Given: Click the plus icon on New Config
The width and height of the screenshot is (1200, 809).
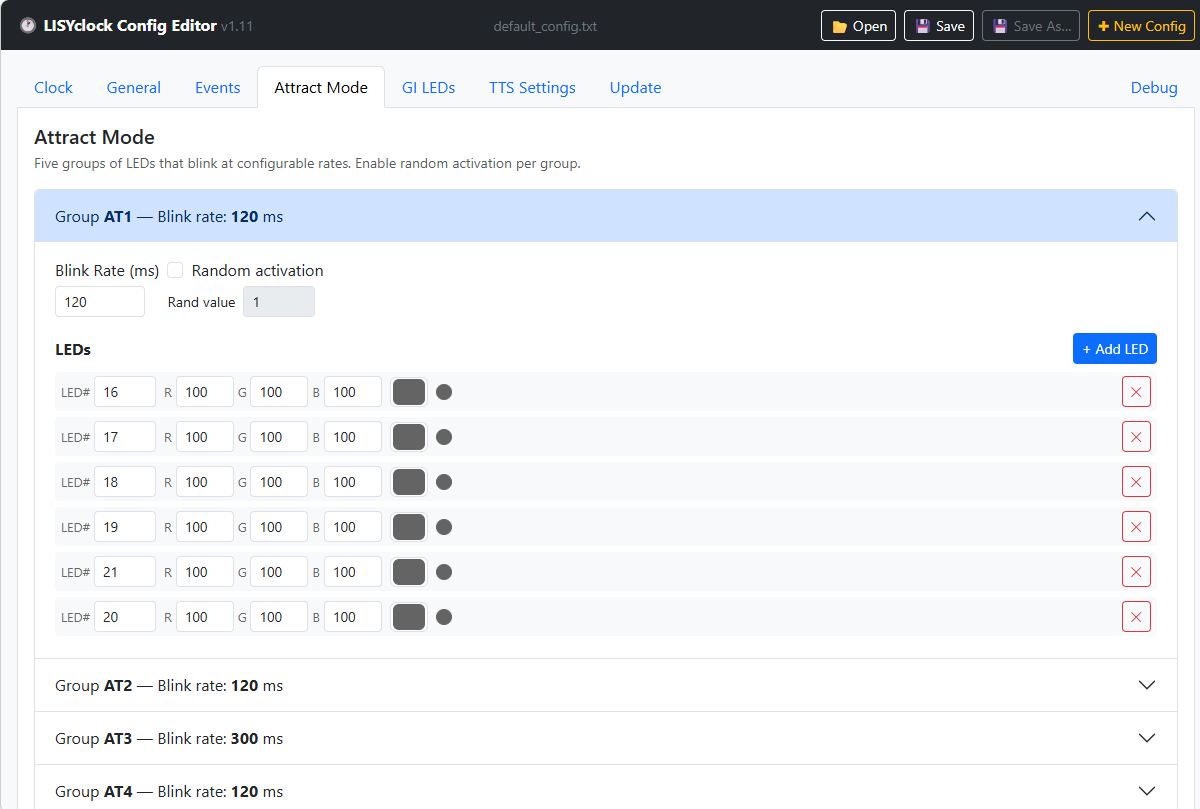Looking at the screenshot, I should (1107, 26).
